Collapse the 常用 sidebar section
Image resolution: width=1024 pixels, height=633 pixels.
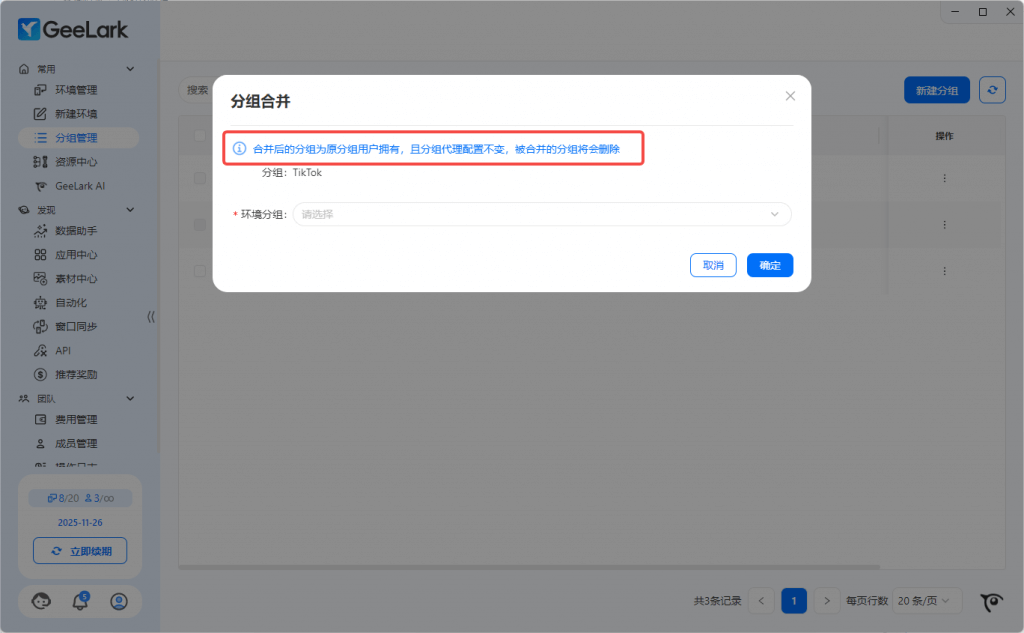click(x=129, y=69)
